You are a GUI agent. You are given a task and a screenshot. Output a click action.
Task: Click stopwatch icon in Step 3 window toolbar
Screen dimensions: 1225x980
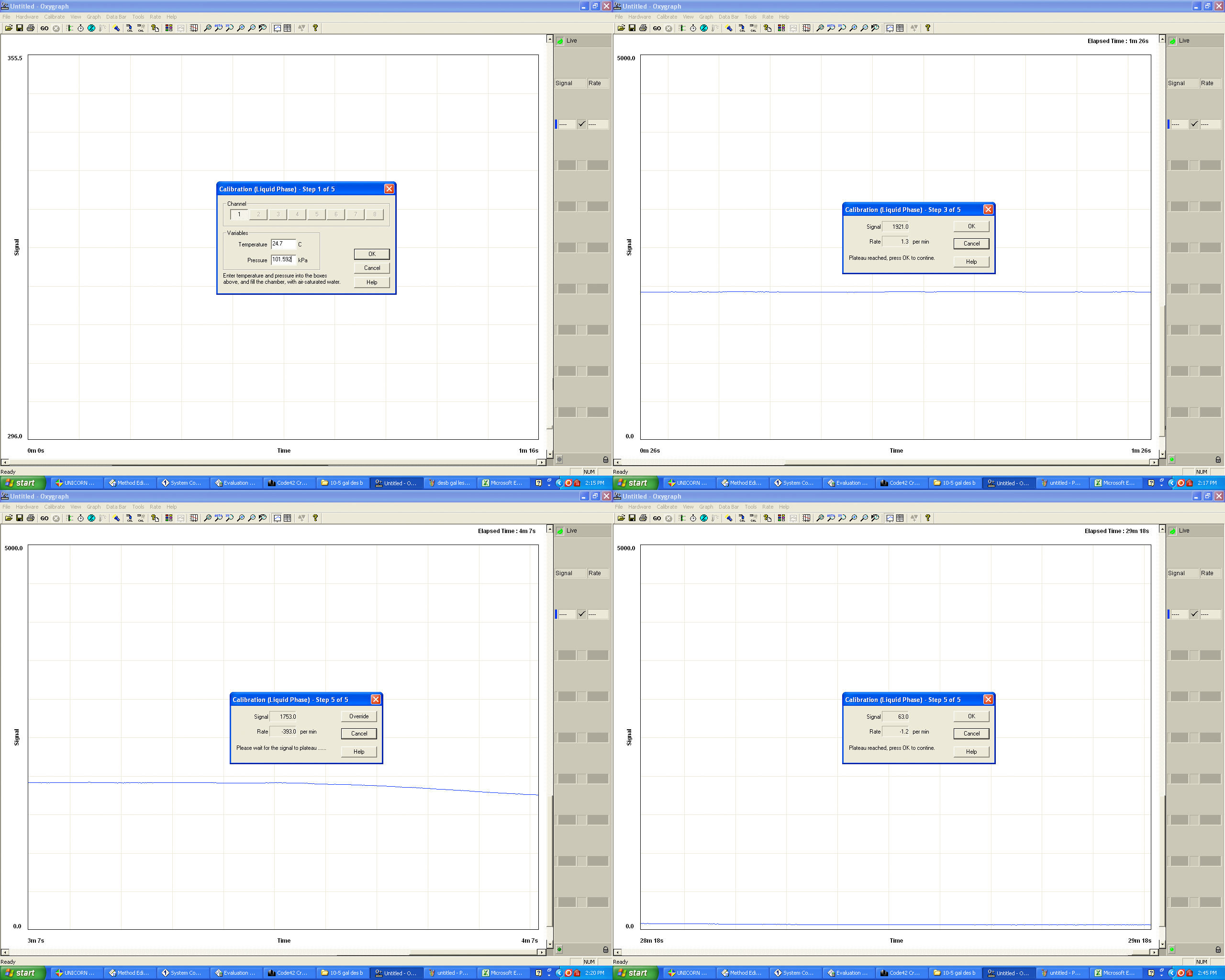pyautogui.click(x=693, y=28)
